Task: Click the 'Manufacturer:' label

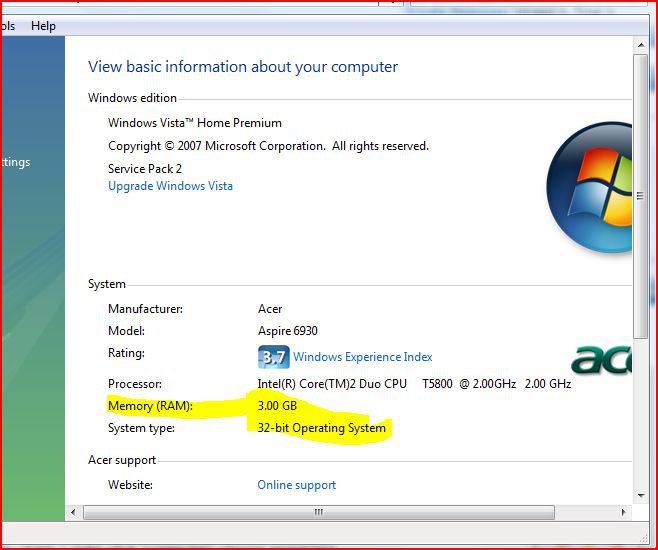Action: (146, 309)
